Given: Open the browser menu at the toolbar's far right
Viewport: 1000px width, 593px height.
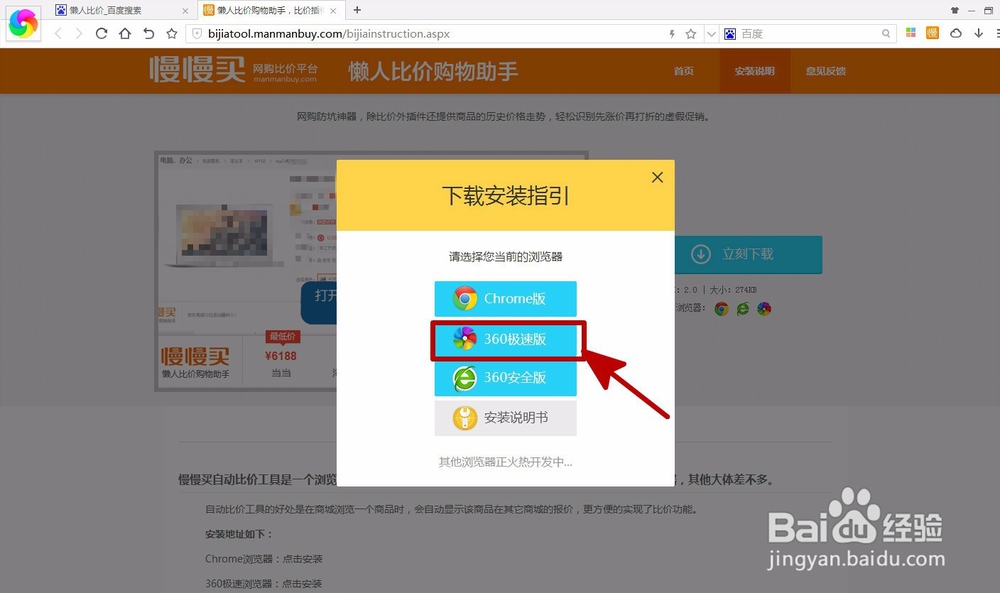Looking at the screenshot, I should 996,33.
